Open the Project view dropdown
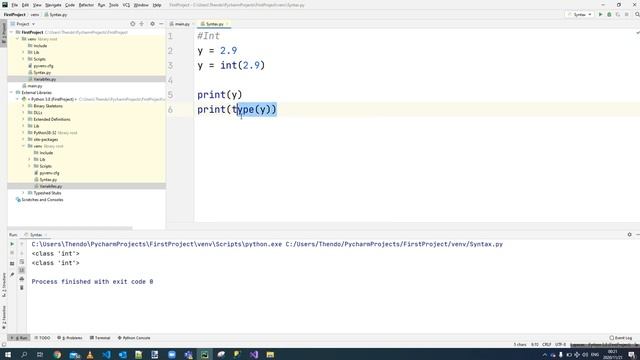Image resolution: width=640 pixels, height=360 pixels. 23,24
